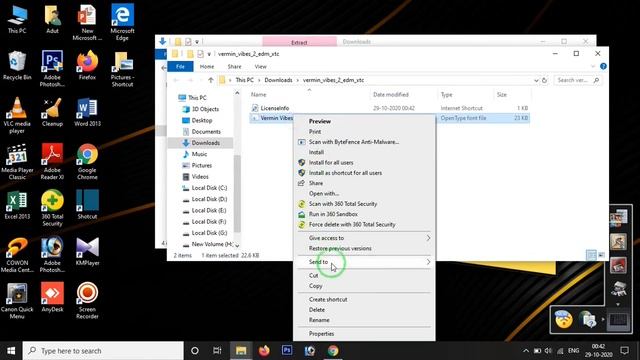
Task: Expand the address bar history dropdown
Action: tap(536, 80)
